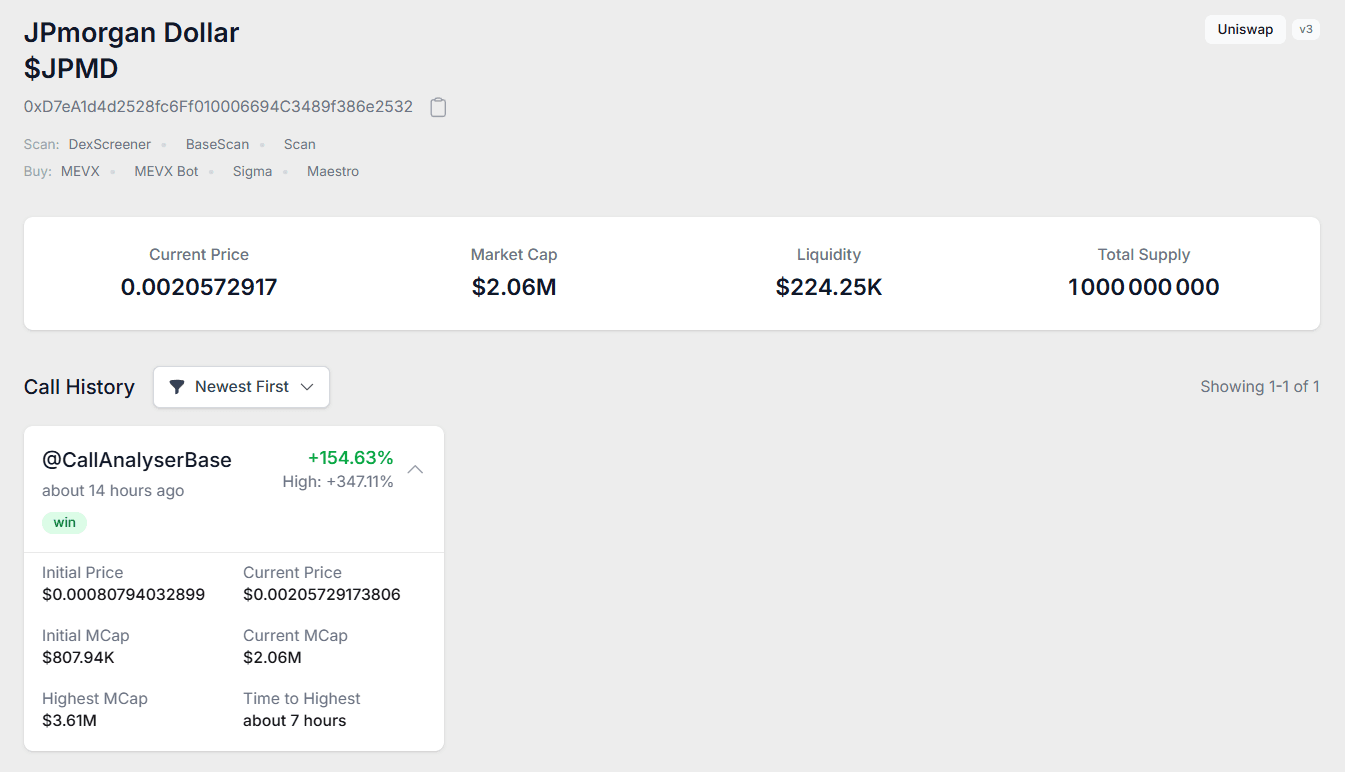Click the JPmorgan Dollar title

[132, 33]
